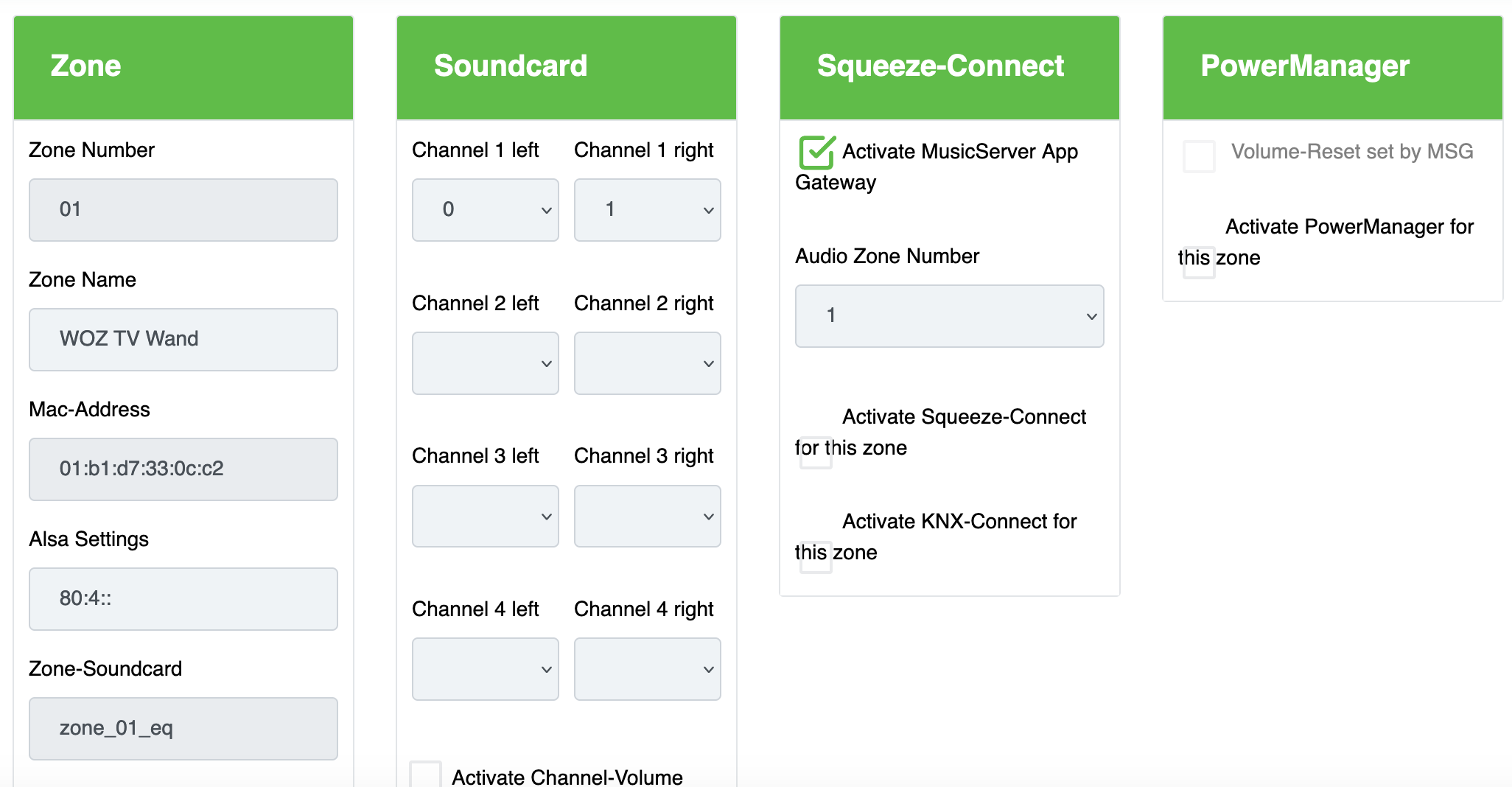This screenshot has height=787, width=1512.
Task: Enable Activate KNX-Connect for this zone
Action: coord(816,557)
